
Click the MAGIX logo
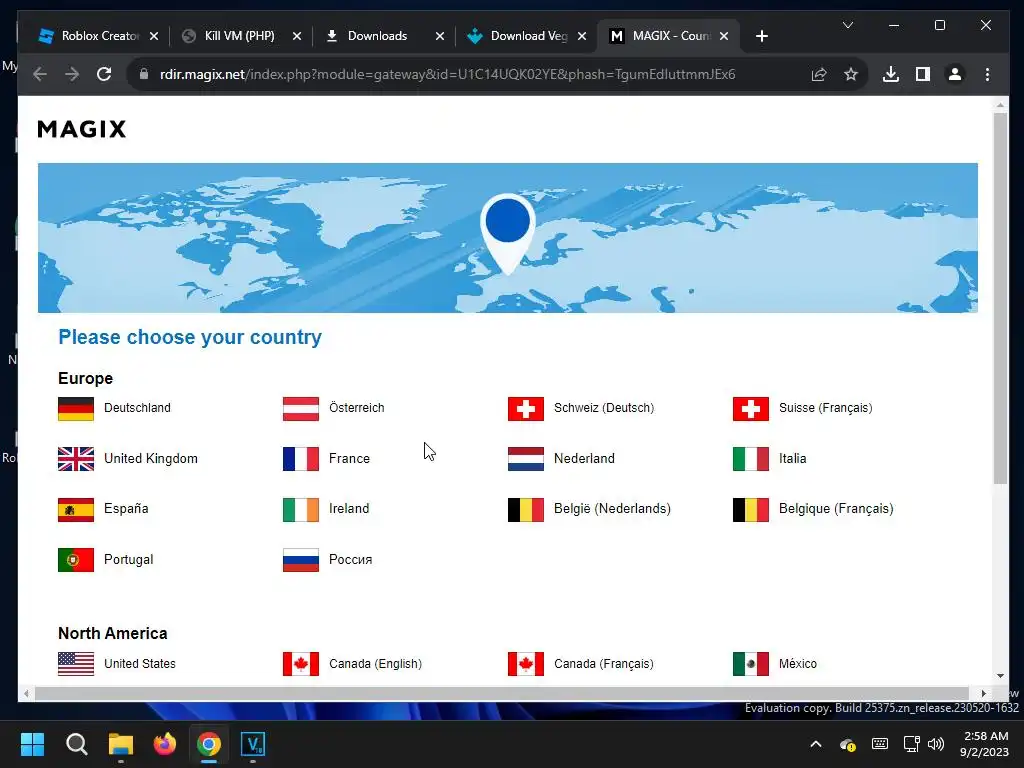(x=82, y=129)
